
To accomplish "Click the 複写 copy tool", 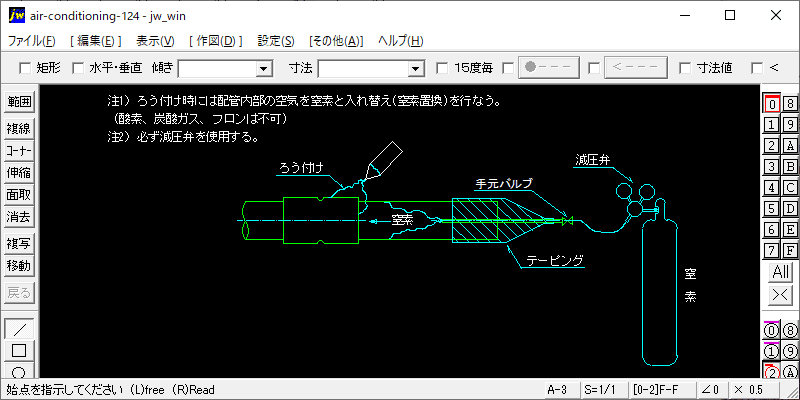I will (x=19, y=244).
